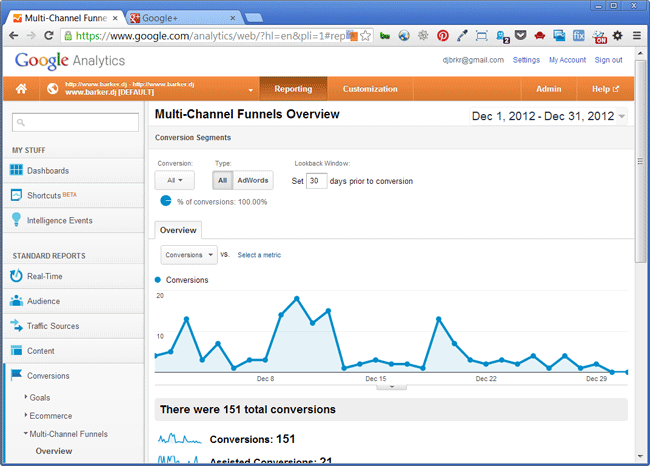Click the globe extension icon

pos(404,36)
